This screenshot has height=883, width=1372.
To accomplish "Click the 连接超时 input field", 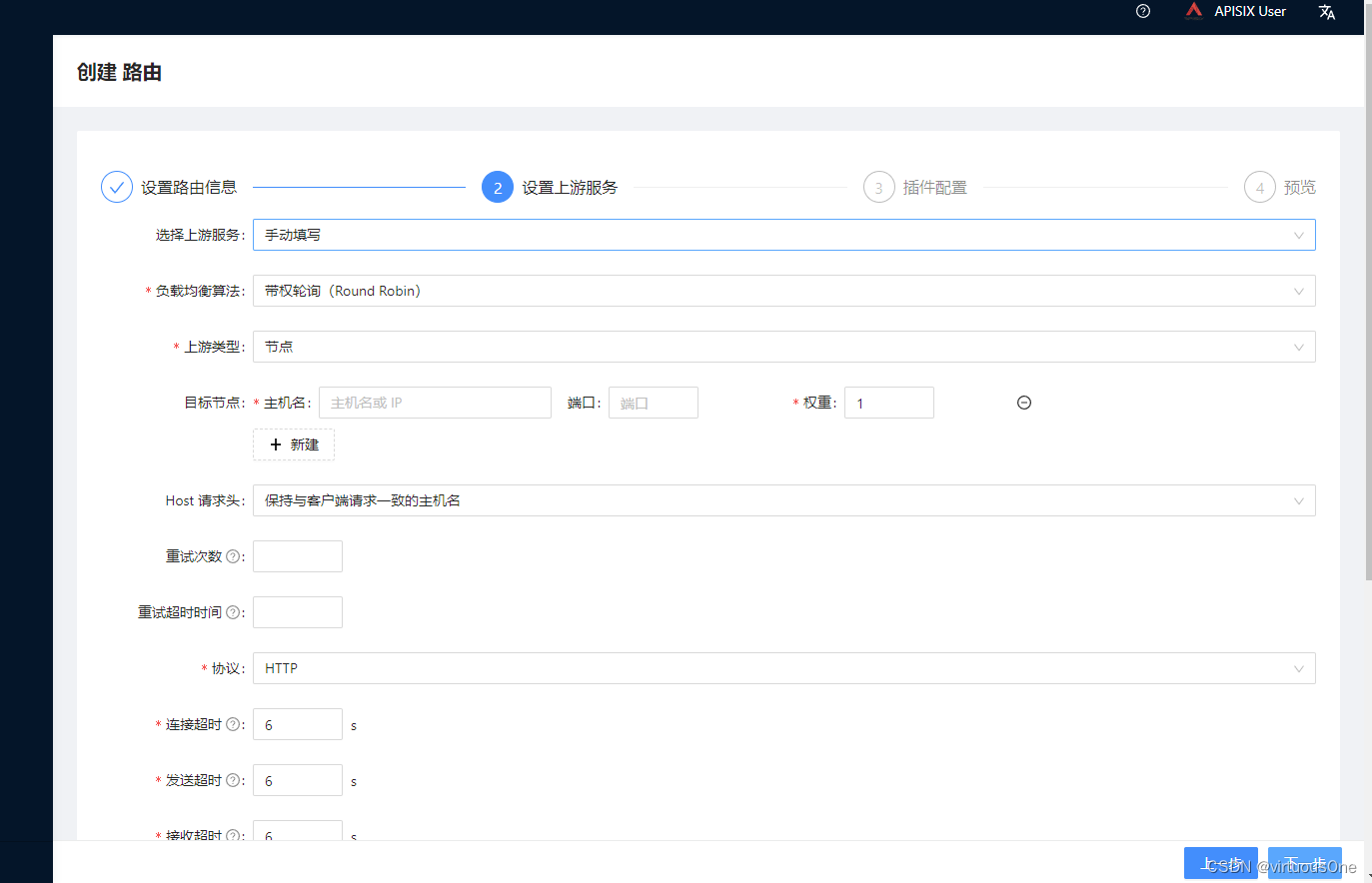I will tap(298, 724).
